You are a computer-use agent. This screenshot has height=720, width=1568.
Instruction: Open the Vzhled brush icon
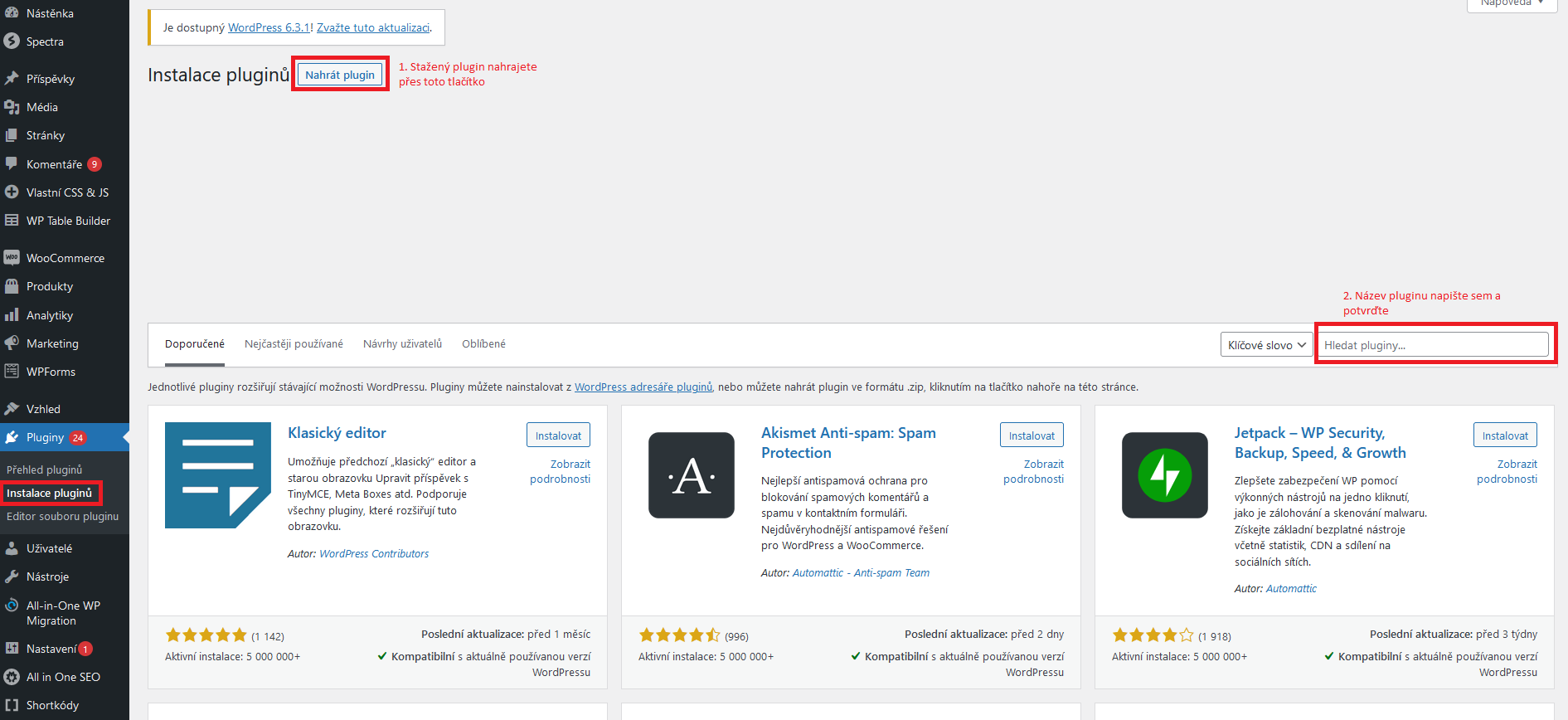coord(12,409)
